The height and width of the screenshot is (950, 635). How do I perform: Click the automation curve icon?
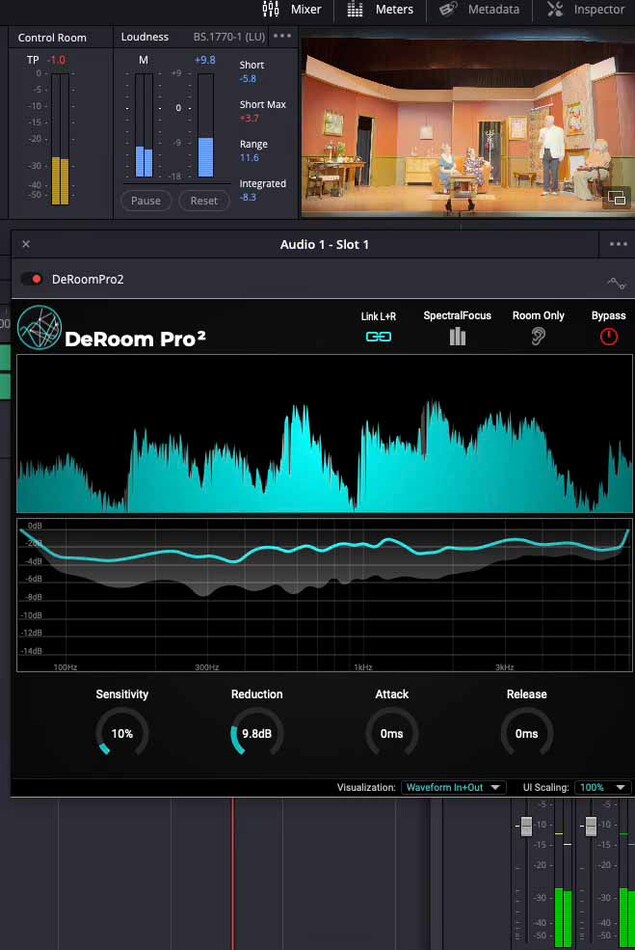click(x=616, y=283)
